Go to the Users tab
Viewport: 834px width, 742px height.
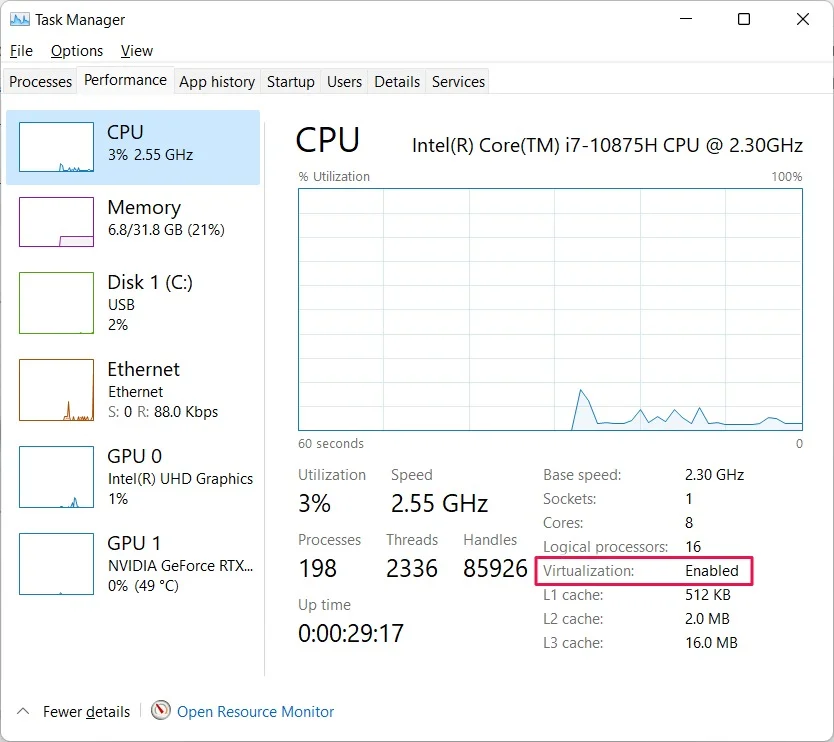coord(344,81)
